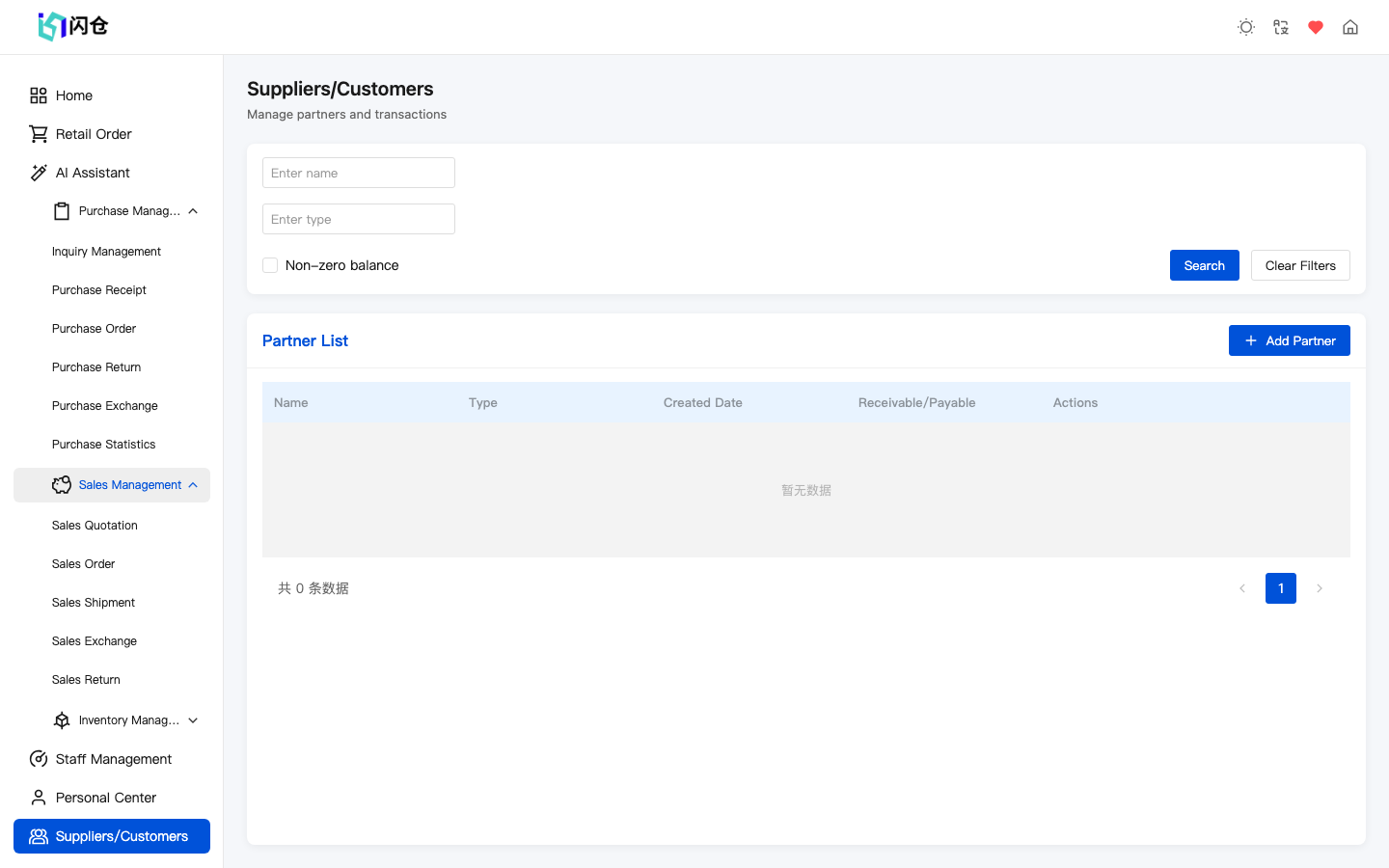Click the Sales Management piggy bank icon
1389x868 pixels.
[62, 484]
